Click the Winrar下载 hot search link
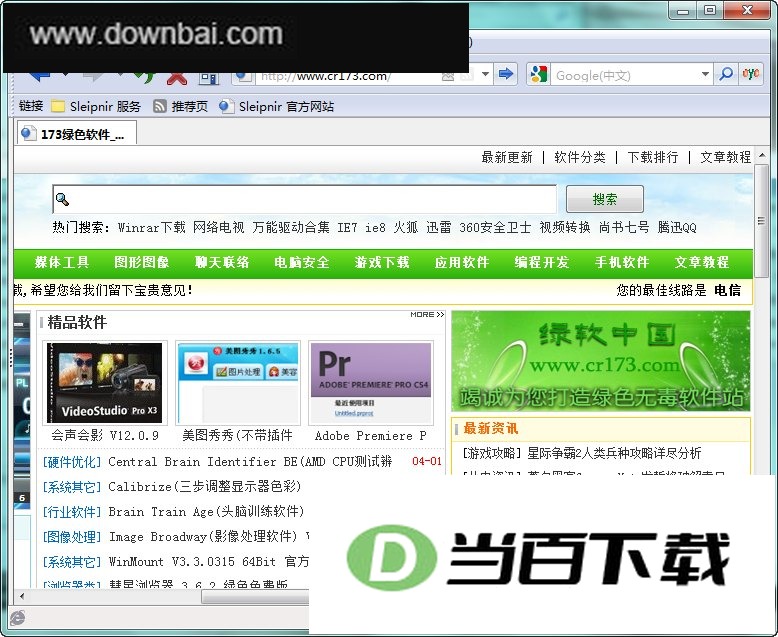 pyautogui.click(x=152, y=228)
